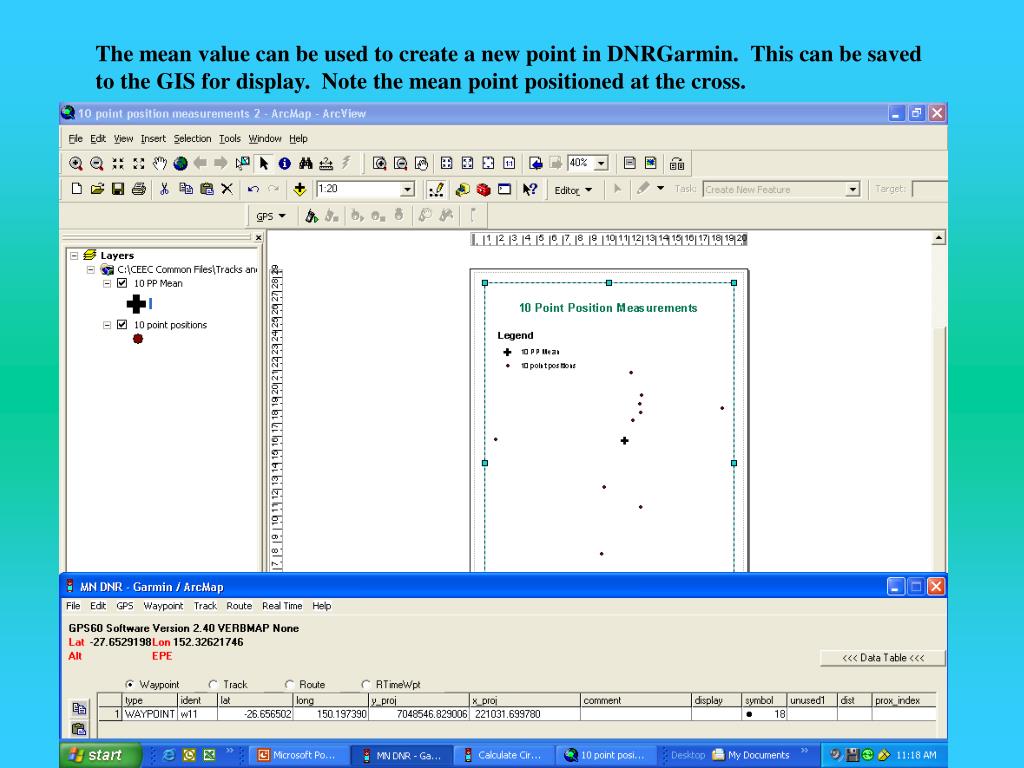Viewport: 1024px width, 768px height.
Task: Select the Route radio button
Action: tap(289, 684)
